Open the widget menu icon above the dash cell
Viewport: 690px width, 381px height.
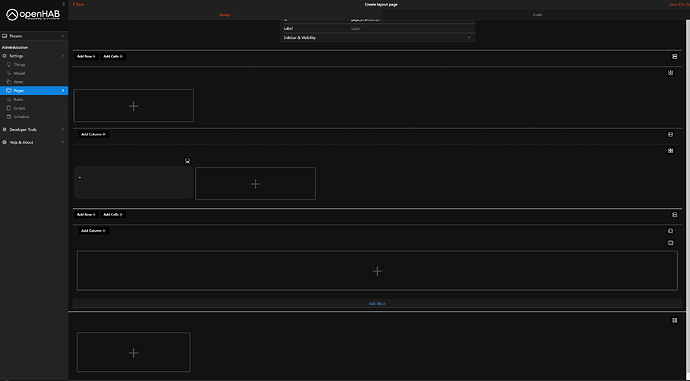tap(187, 161)
